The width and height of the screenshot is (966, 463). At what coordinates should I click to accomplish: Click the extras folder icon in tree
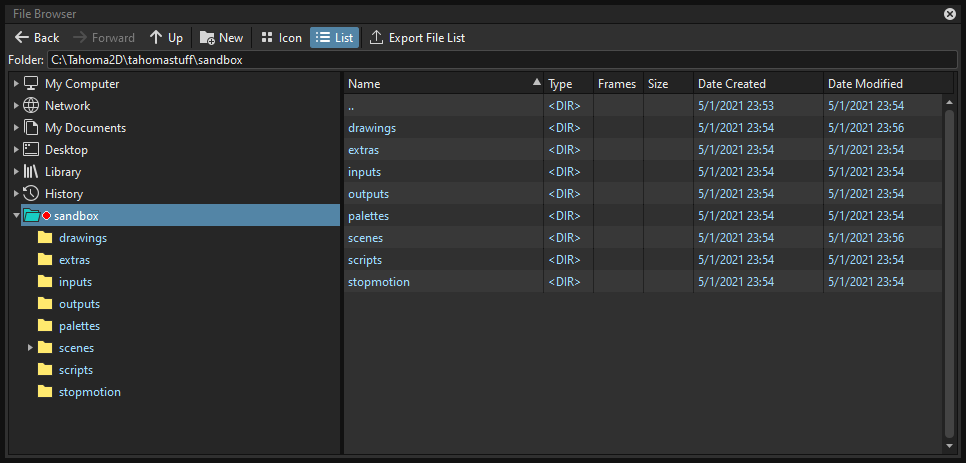(x=45, y=260)
